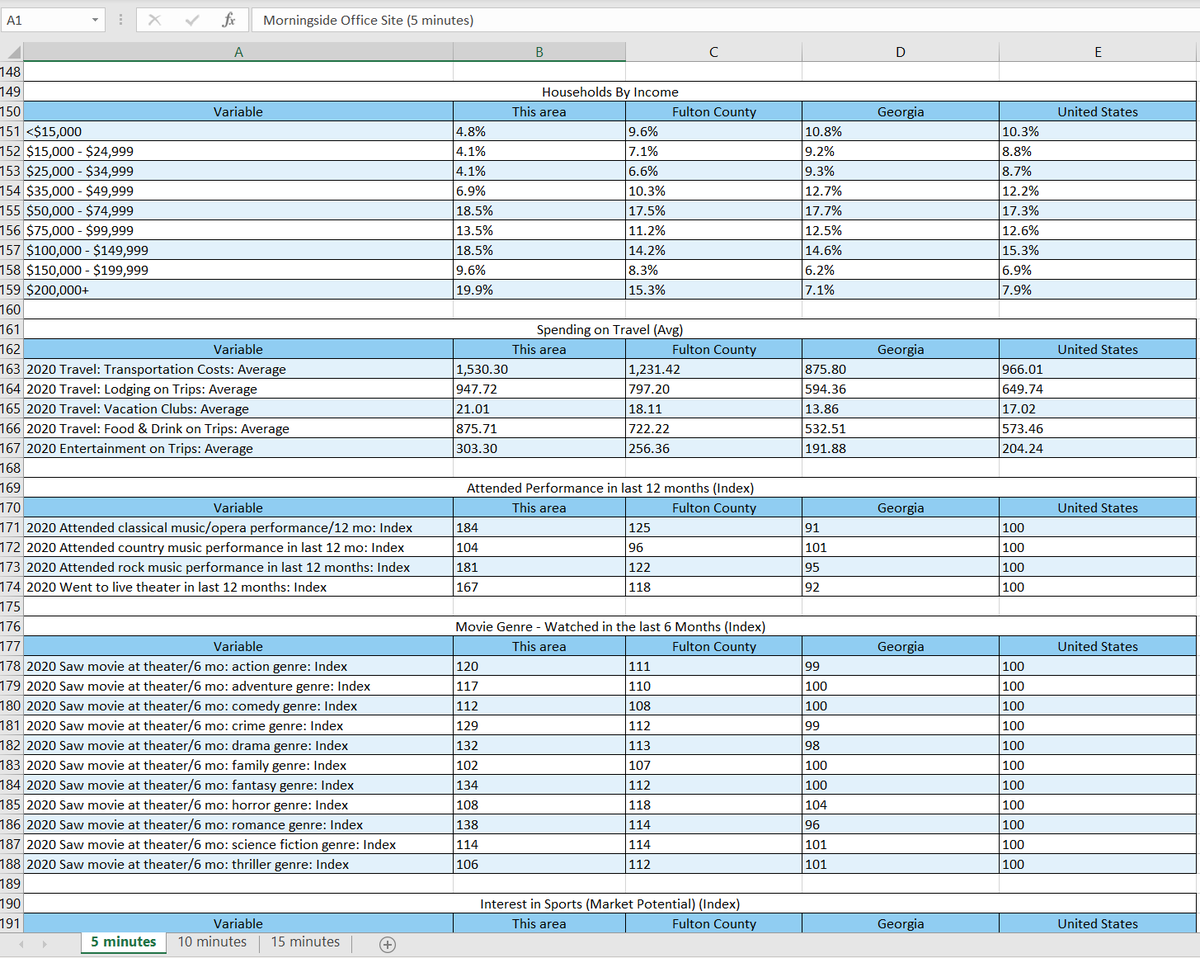
Task: Click the country music performance cell
Action: click(x=238, y=547)
